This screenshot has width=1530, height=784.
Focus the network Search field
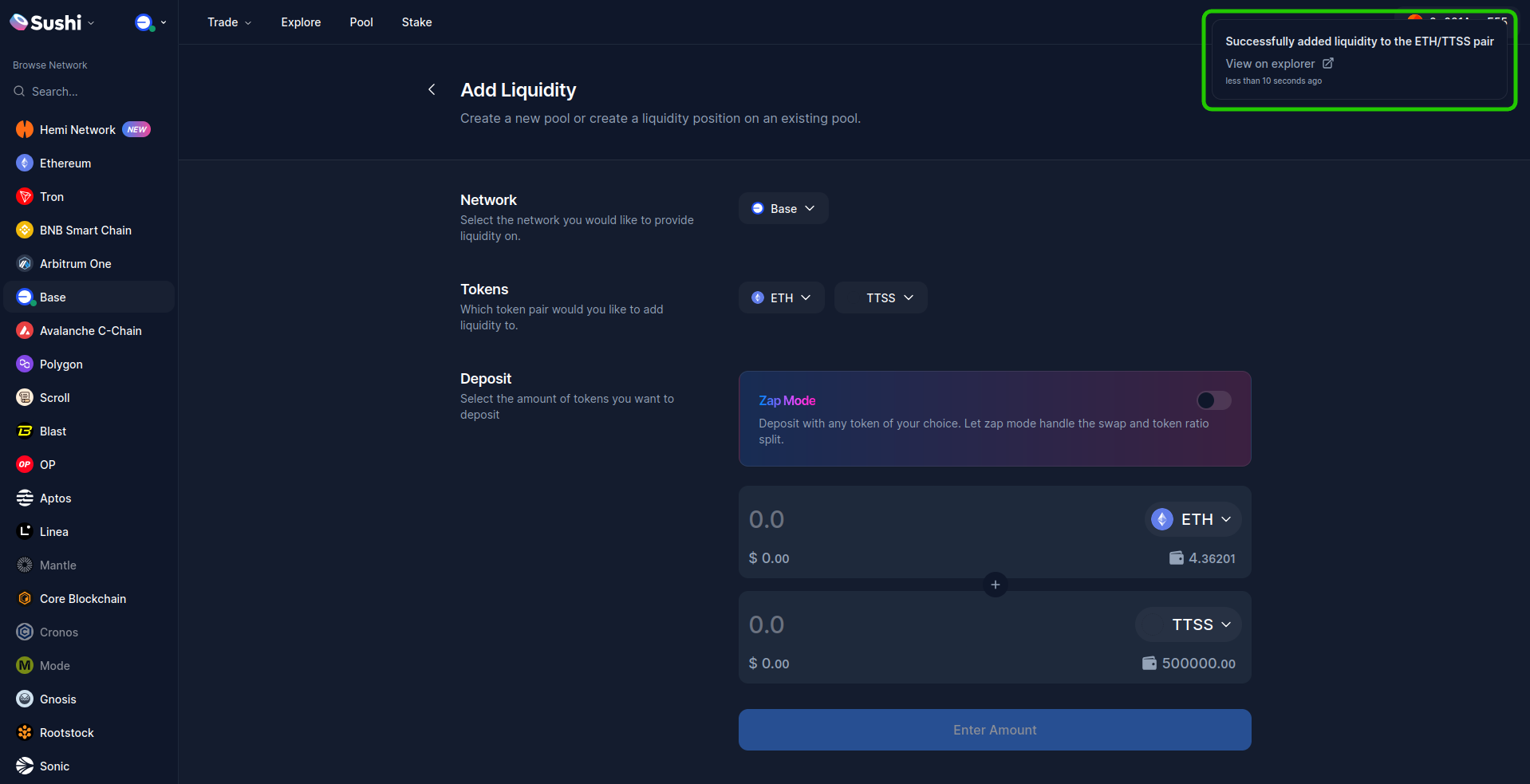(89, 92)
